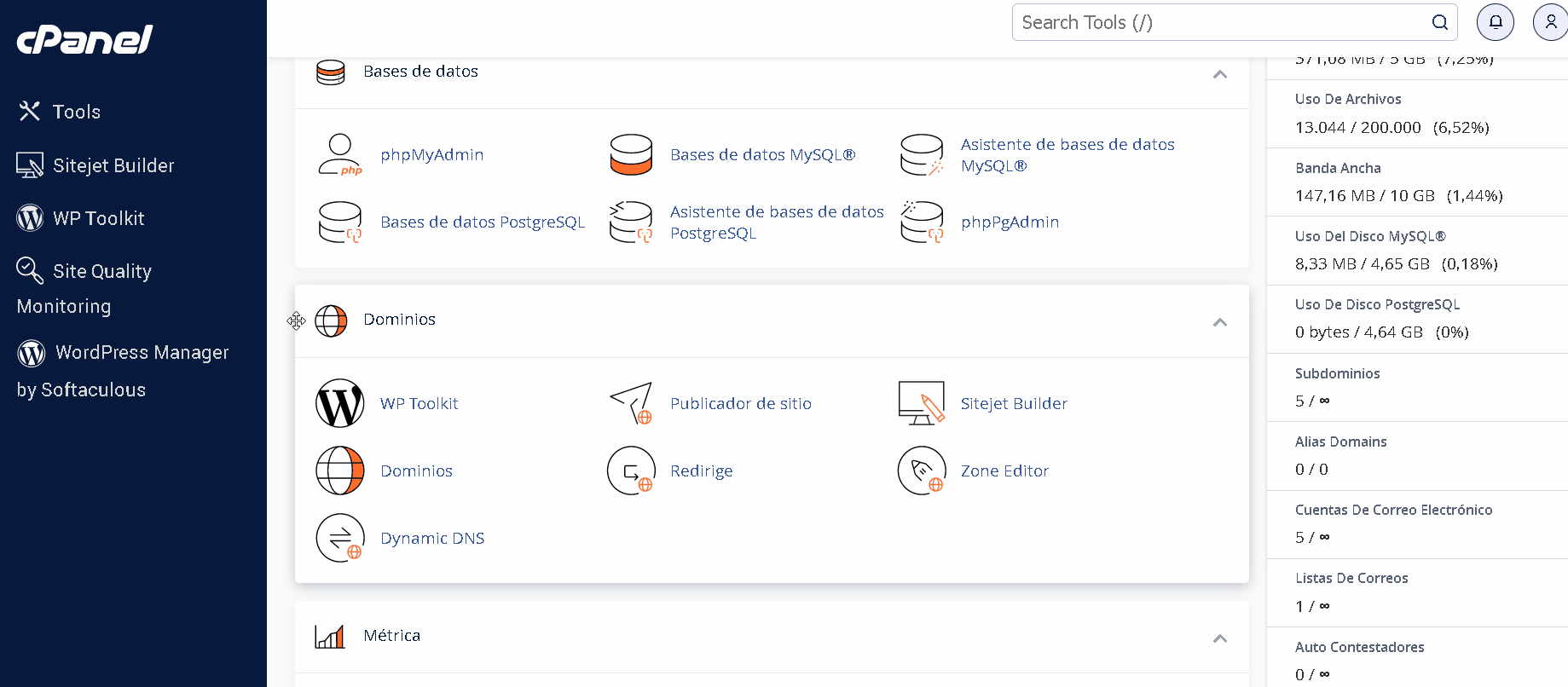Click the Sitejet Builder sidebar icon
The width and height of the screenshot is (1568, 687).
[30, 165]
